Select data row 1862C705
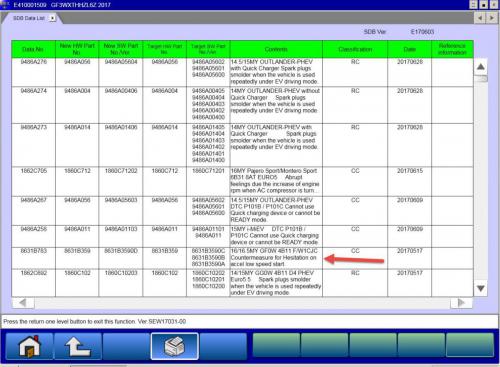The width and height of the screenshot is (500, 367). pyautogui.click(x=242, y=181)
